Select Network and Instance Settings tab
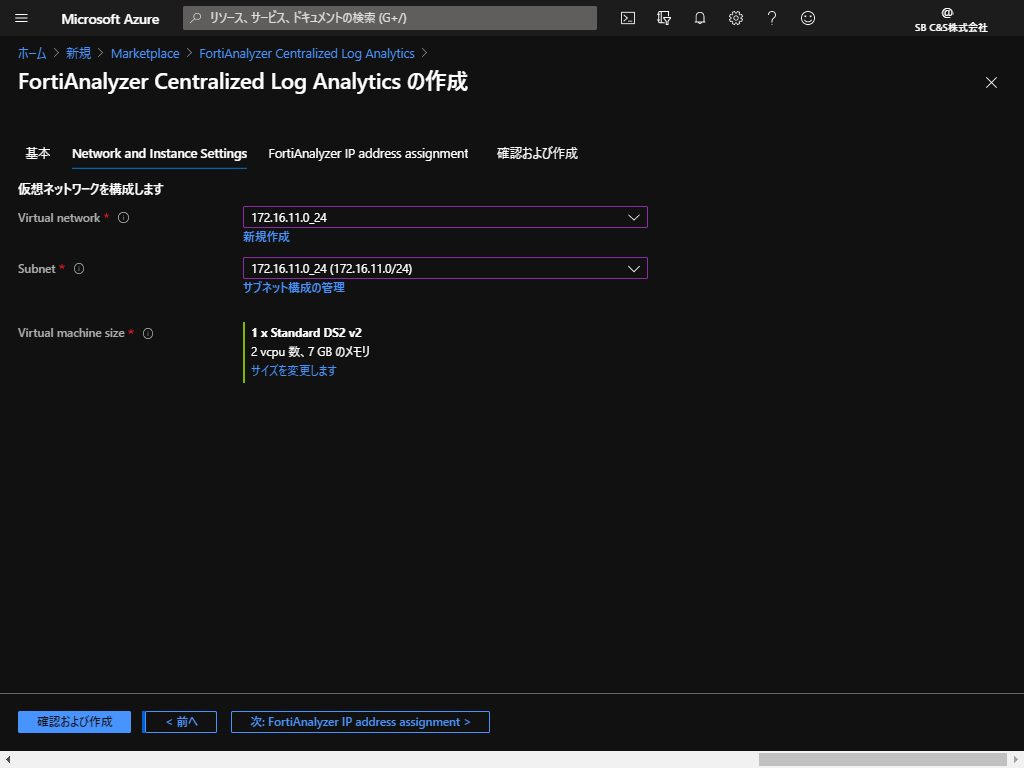1024x768 pixels. [x=159, y=153]
